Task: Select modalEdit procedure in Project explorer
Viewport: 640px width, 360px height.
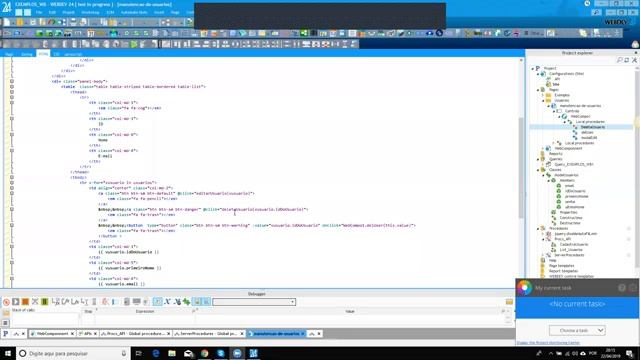Action: 589,138
